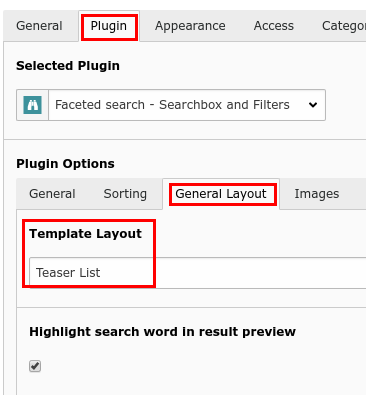
Task: Show the General Layout tab
Action: coord(221,194)
